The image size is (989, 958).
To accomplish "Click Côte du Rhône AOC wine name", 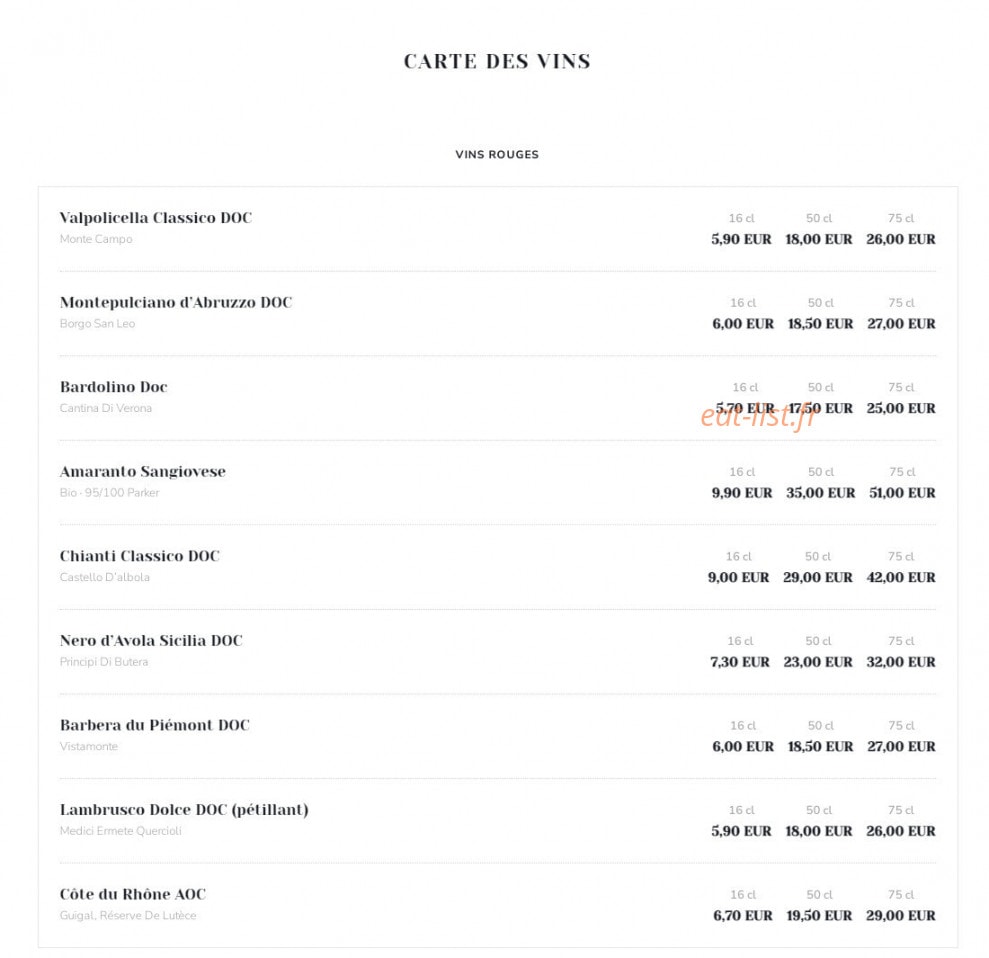I will point(132,894).
